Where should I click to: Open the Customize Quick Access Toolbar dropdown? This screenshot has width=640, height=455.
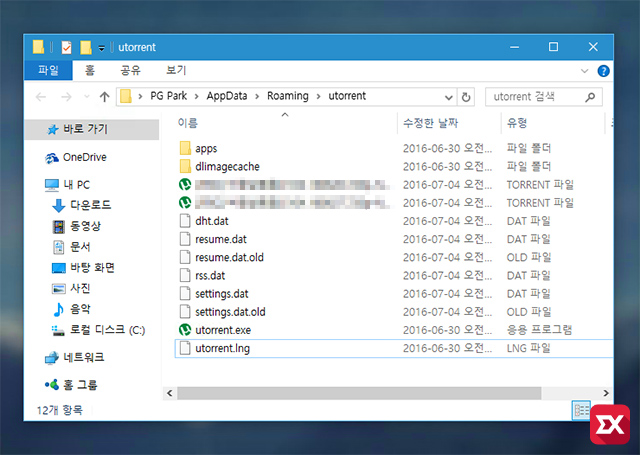pos(101,48)
